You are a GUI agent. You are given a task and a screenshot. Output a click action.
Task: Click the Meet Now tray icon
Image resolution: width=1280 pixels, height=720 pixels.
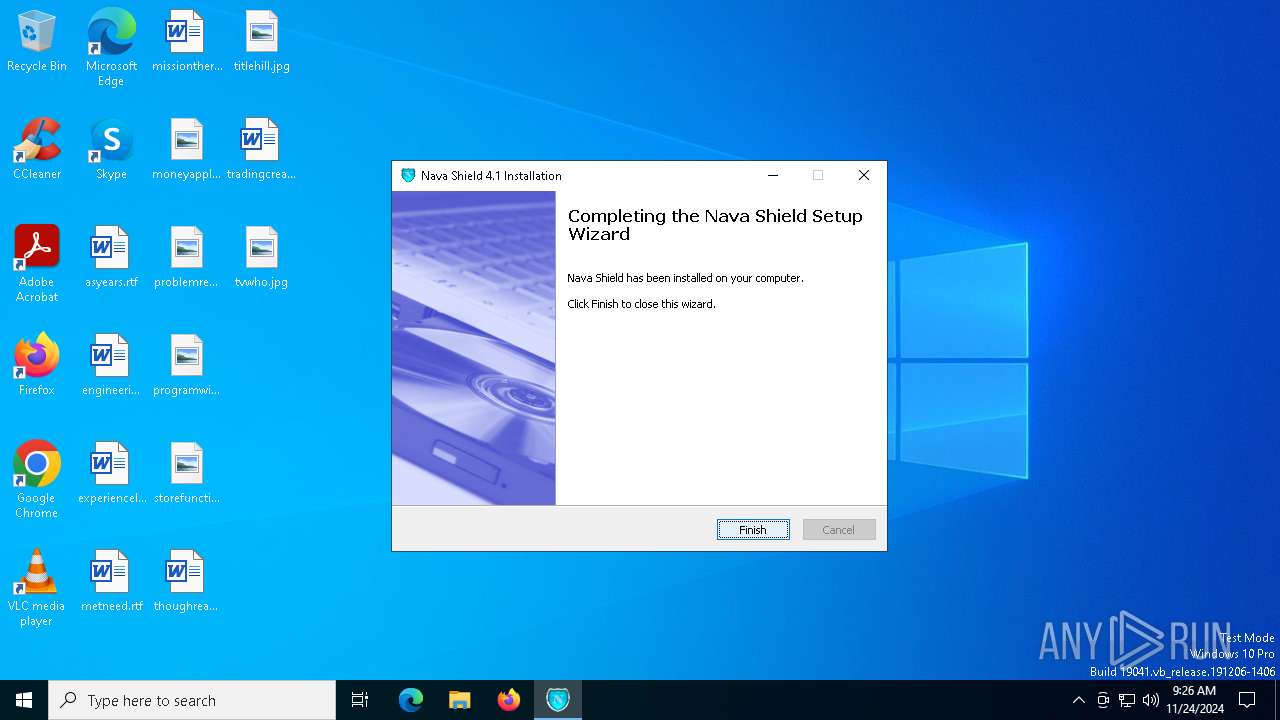pyautogui.click(x=1103, y=700)
